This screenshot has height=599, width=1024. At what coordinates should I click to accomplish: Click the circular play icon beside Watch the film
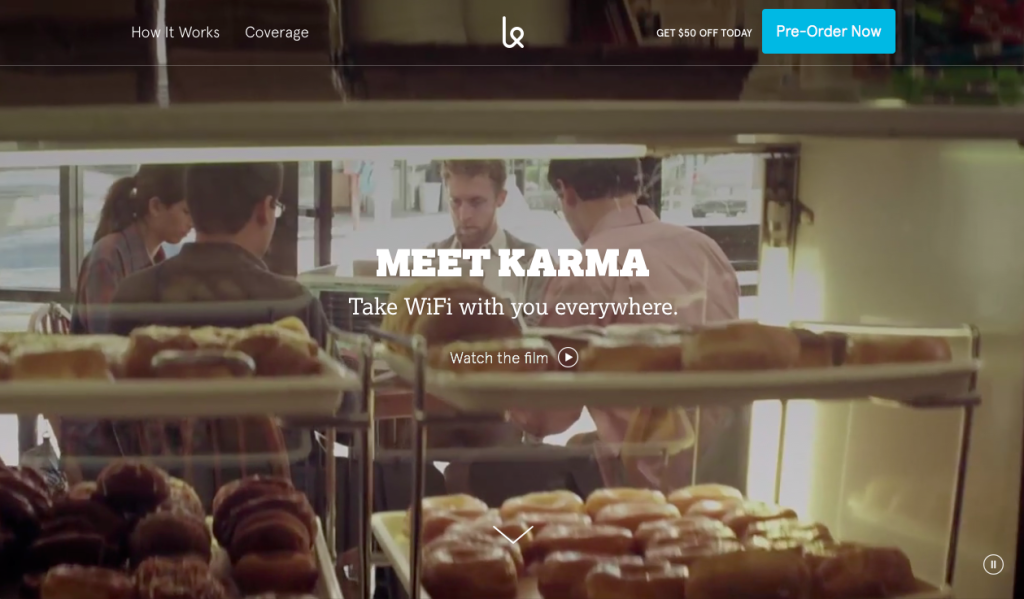568,357
